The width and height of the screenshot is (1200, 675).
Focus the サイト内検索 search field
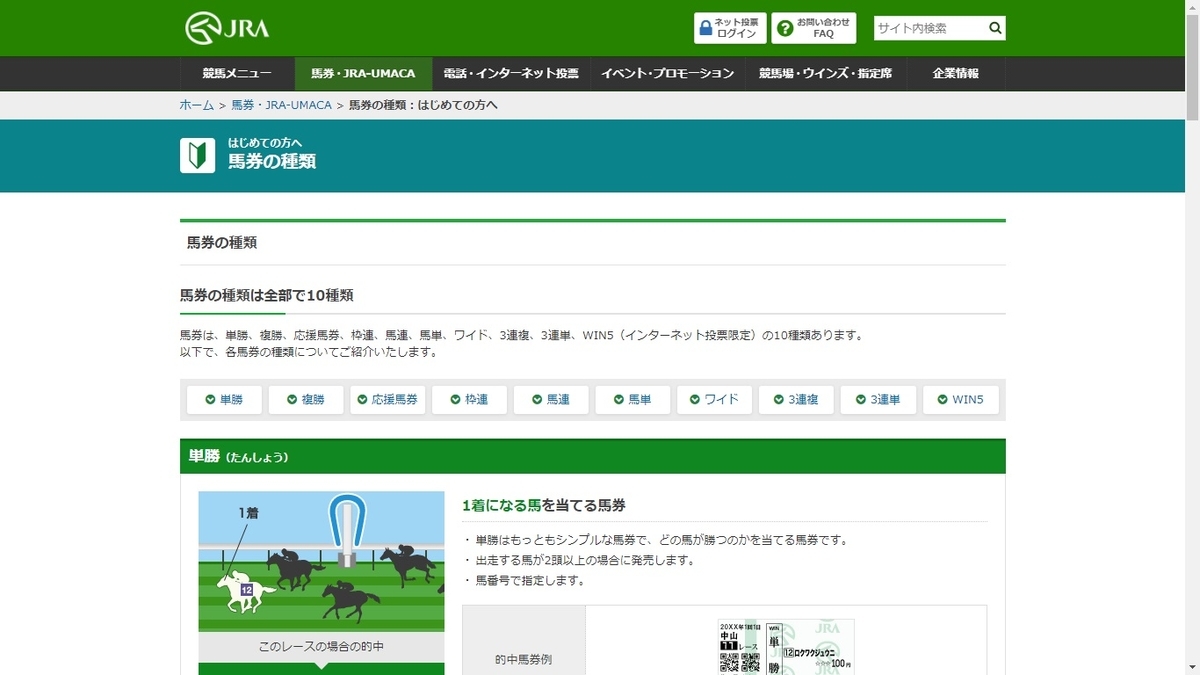(x=929, y=28)
